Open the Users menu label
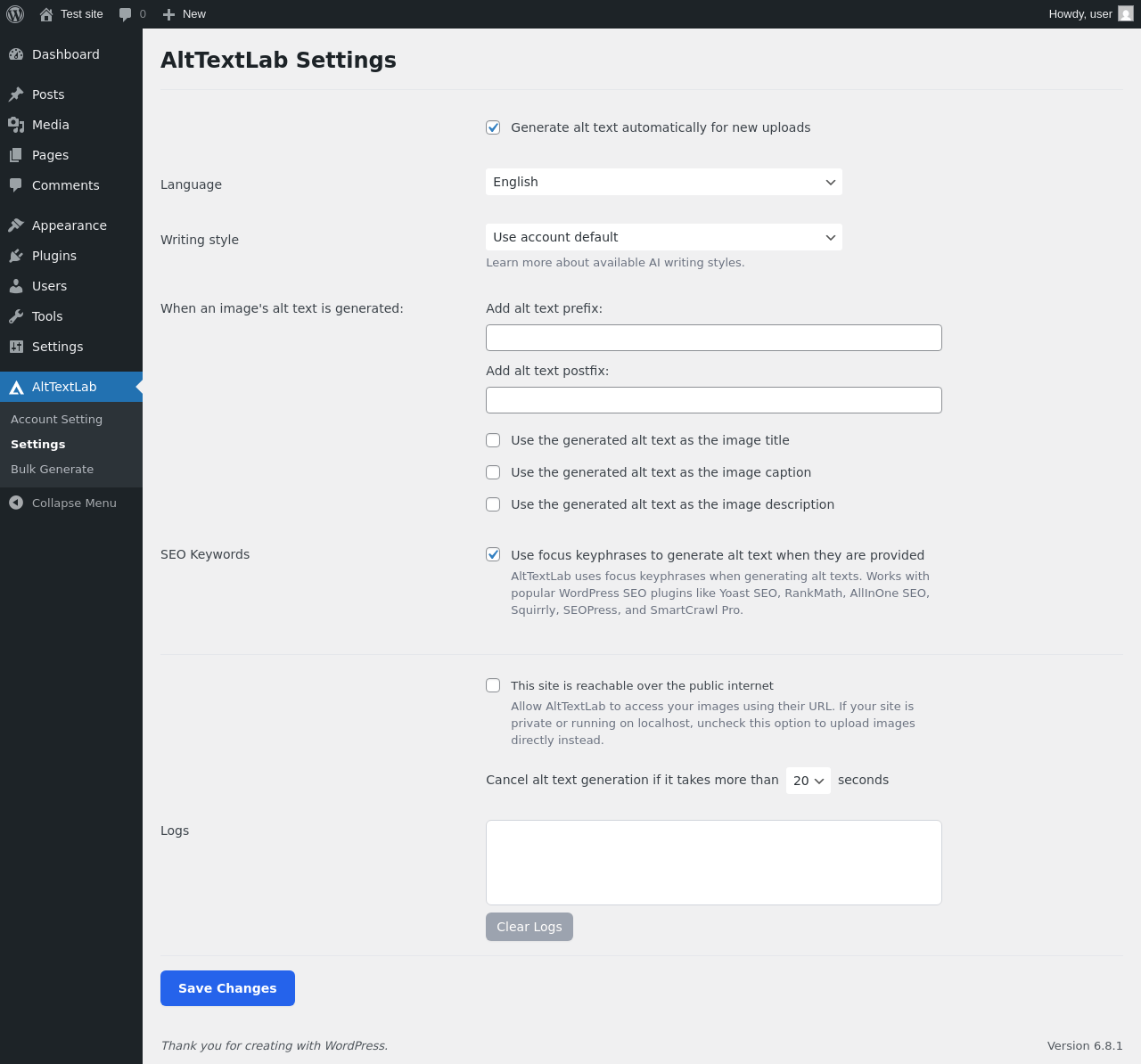1141x1064 pixels. 50,286
